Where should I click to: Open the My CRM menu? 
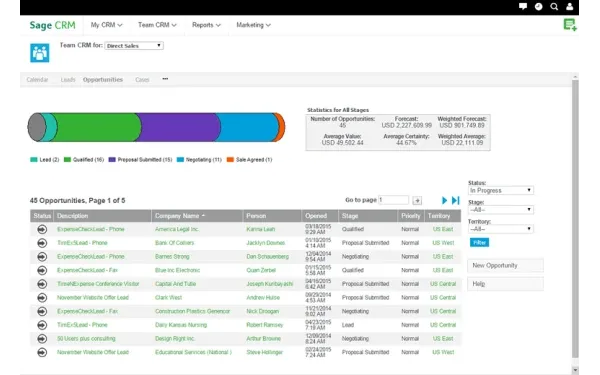coord(106,25)
